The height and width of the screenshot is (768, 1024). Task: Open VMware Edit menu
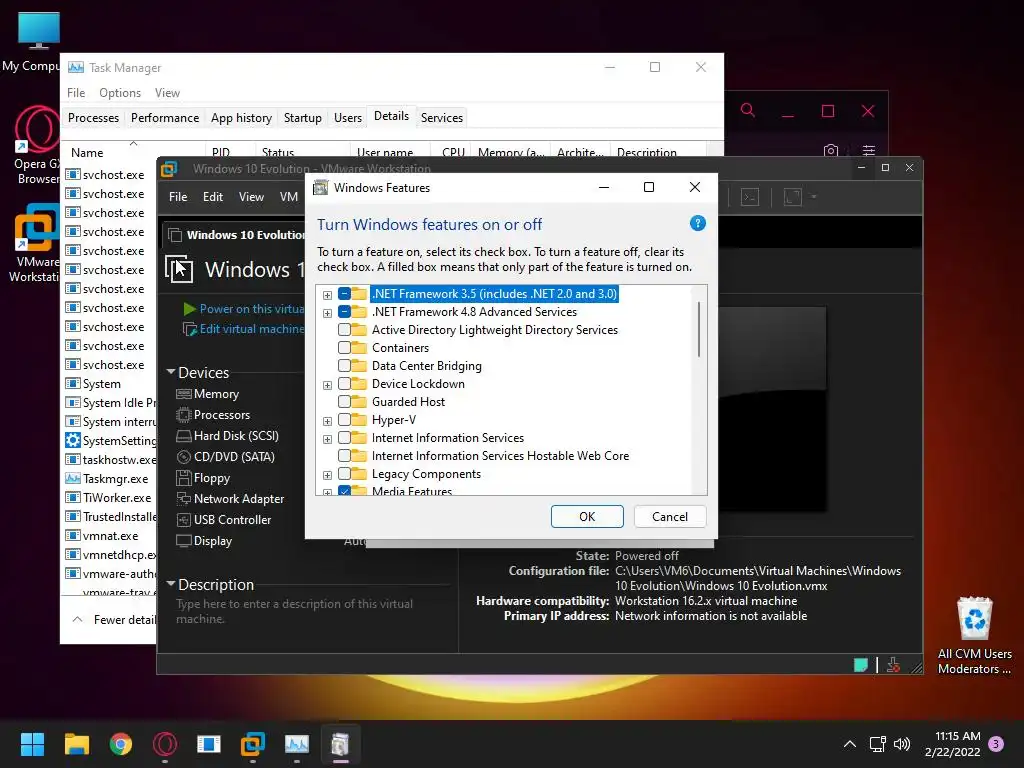pyautogui.click(x=213, y=197)
